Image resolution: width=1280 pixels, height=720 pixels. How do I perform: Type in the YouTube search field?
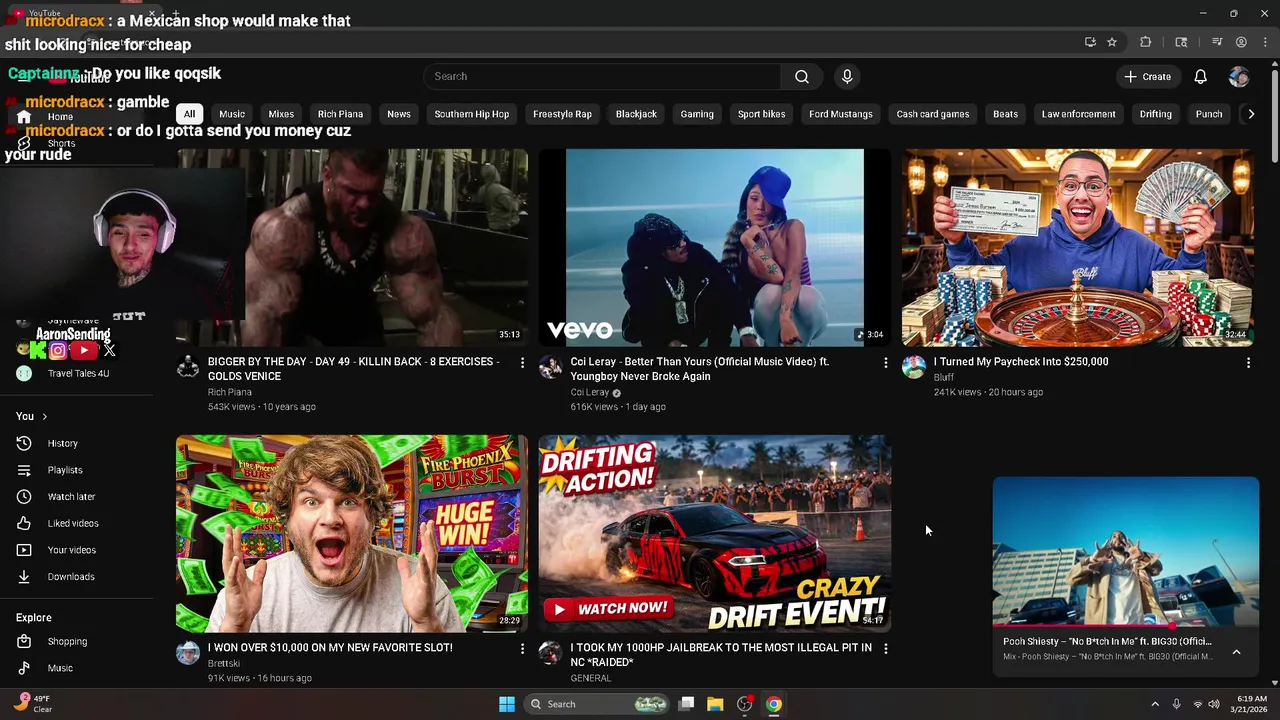click(x=603, y=76)
